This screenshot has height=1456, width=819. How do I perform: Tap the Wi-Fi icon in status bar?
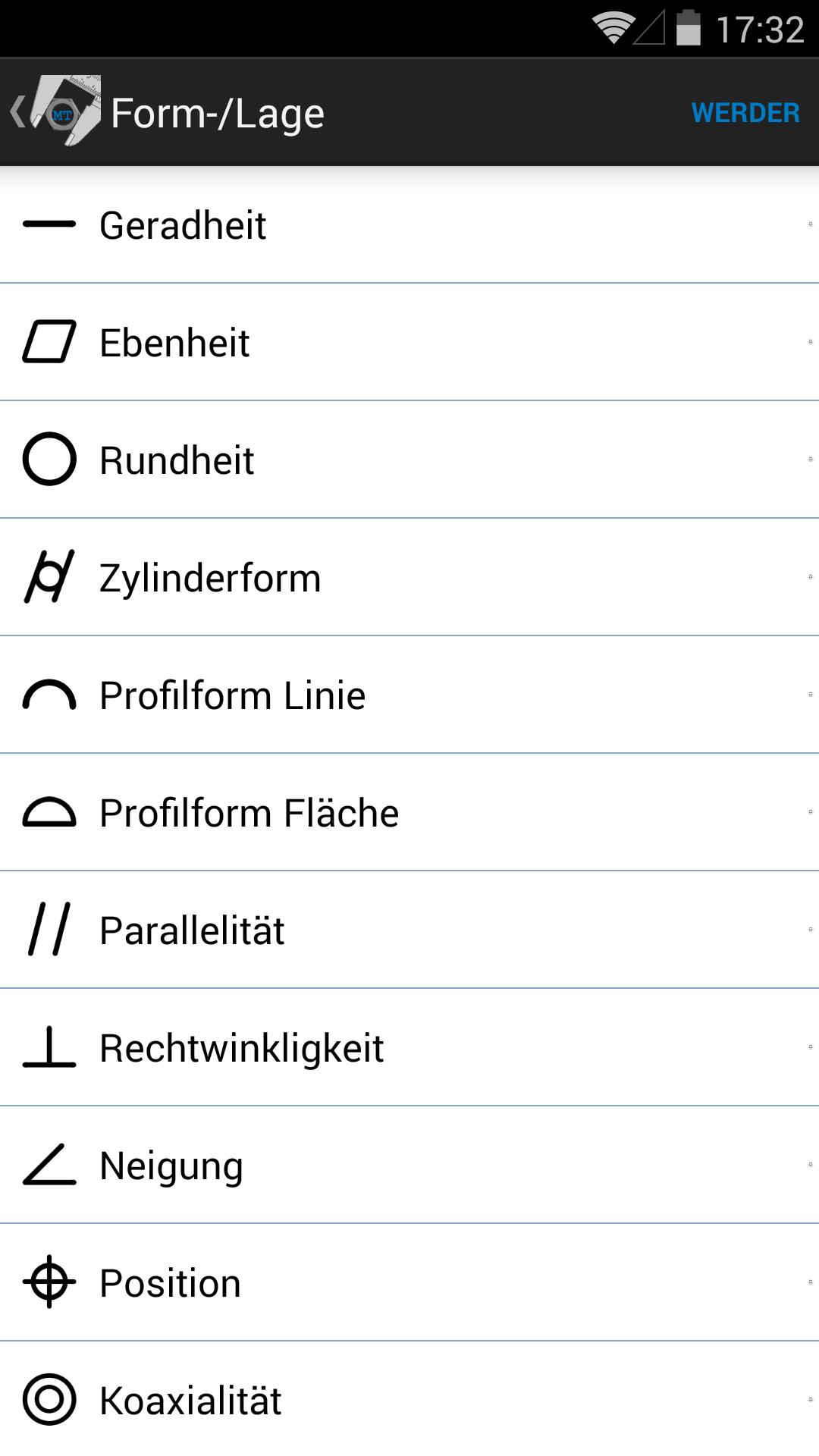pos(613,28)
